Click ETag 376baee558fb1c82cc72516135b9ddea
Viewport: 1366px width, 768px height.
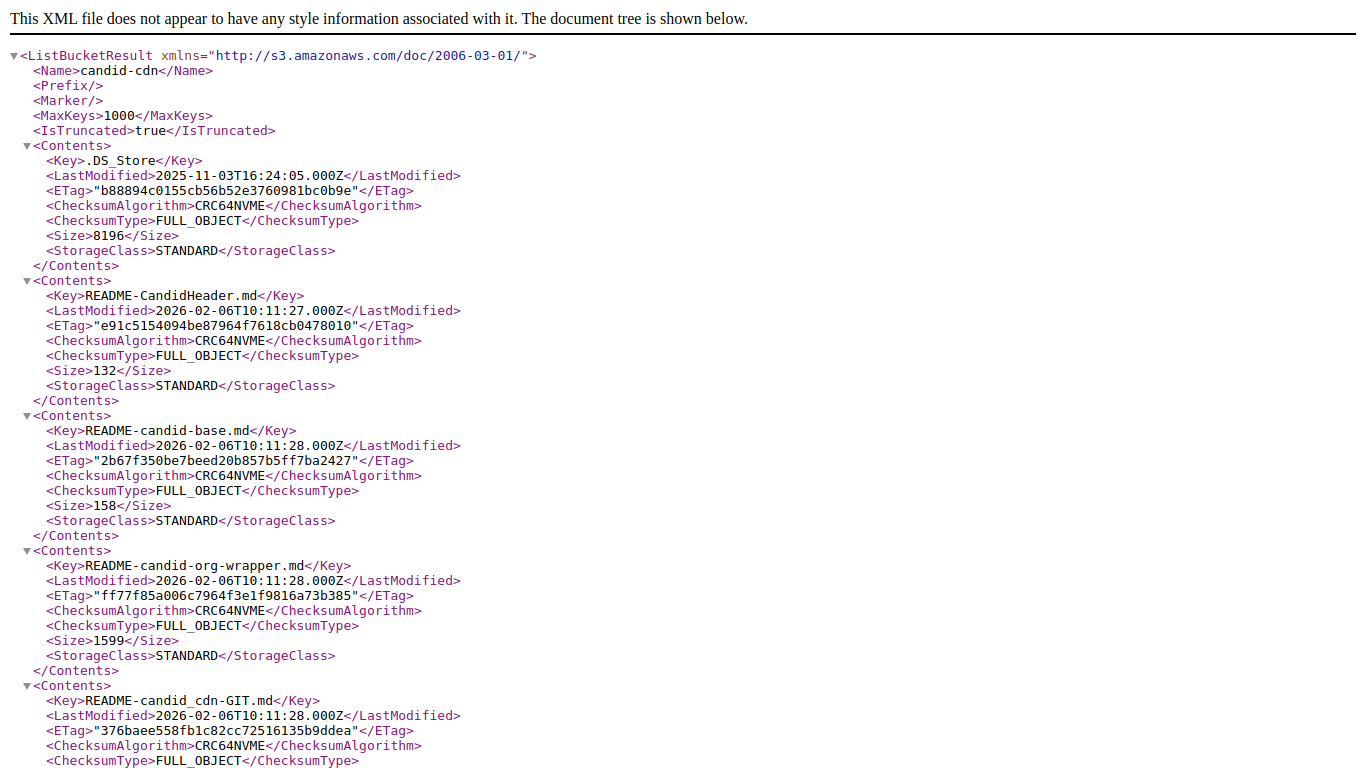[x=225, y=731]
